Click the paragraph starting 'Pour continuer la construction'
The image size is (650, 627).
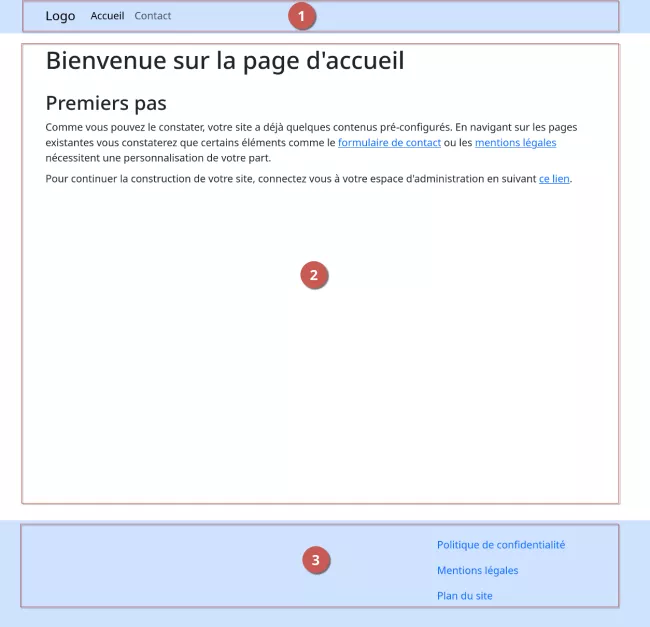point(309,179)
